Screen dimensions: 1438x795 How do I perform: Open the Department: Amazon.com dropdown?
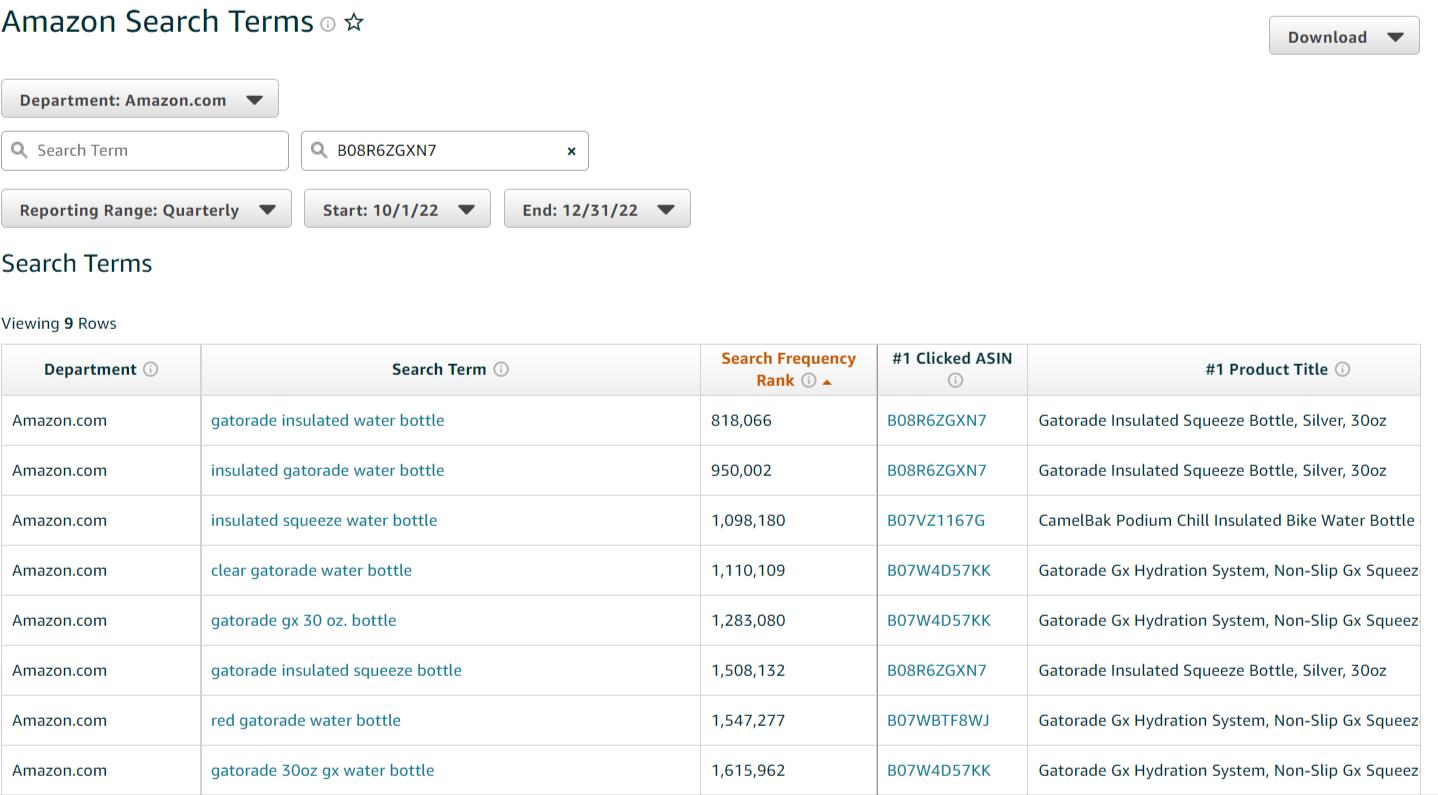coord(140,100)
